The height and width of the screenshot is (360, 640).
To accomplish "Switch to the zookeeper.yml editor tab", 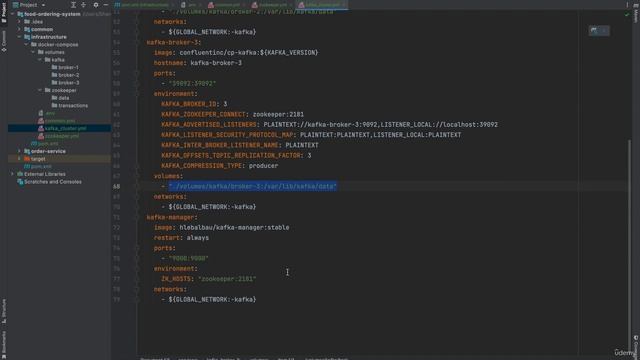I will [x=272, y=5].
